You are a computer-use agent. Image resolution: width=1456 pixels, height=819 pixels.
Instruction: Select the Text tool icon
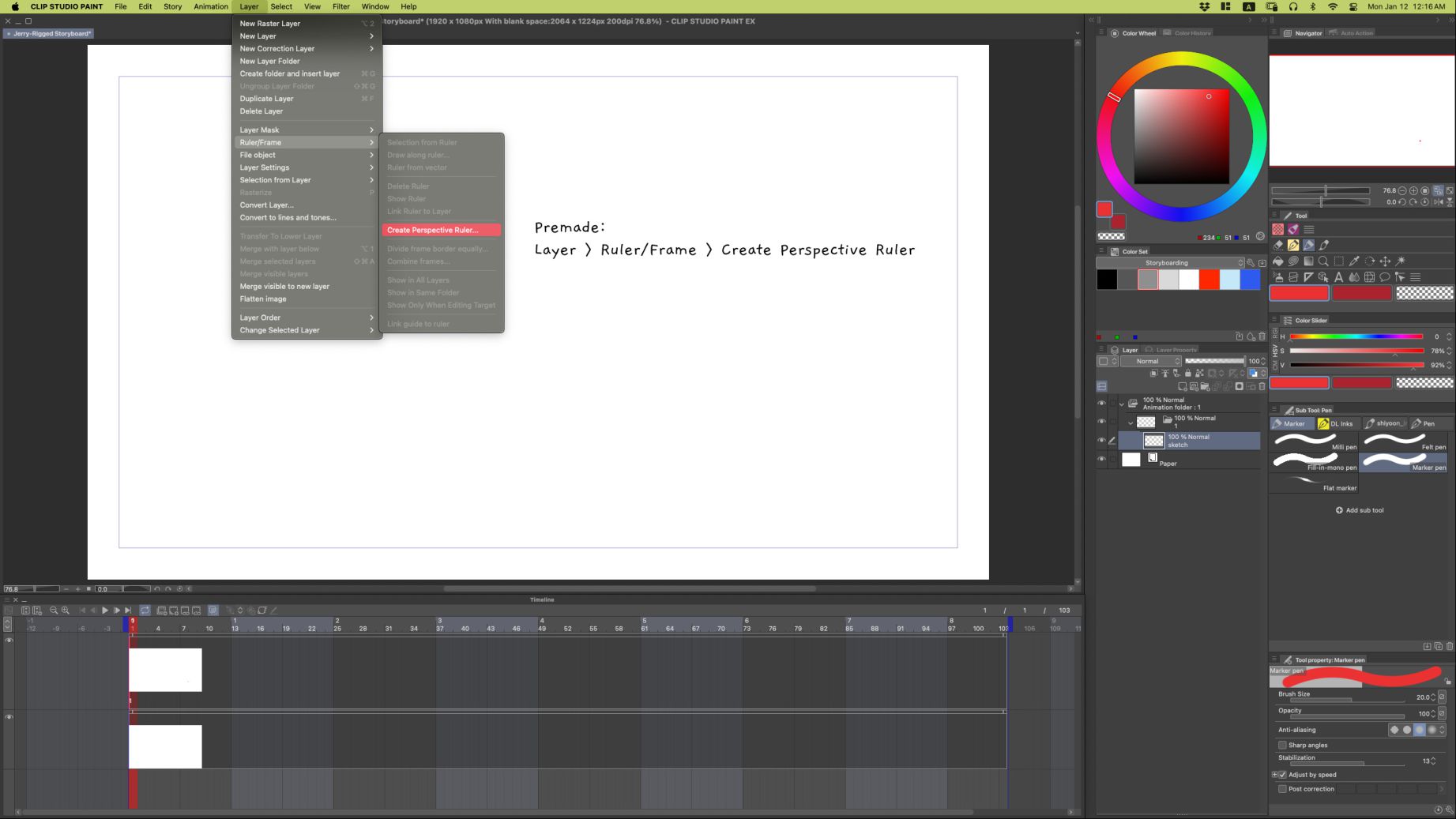click(1339, 277)
